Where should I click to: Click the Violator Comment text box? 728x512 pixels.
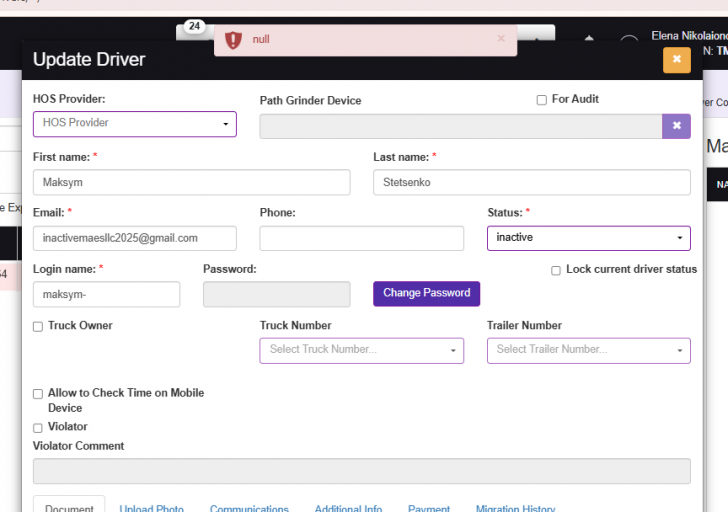(362, 471)
